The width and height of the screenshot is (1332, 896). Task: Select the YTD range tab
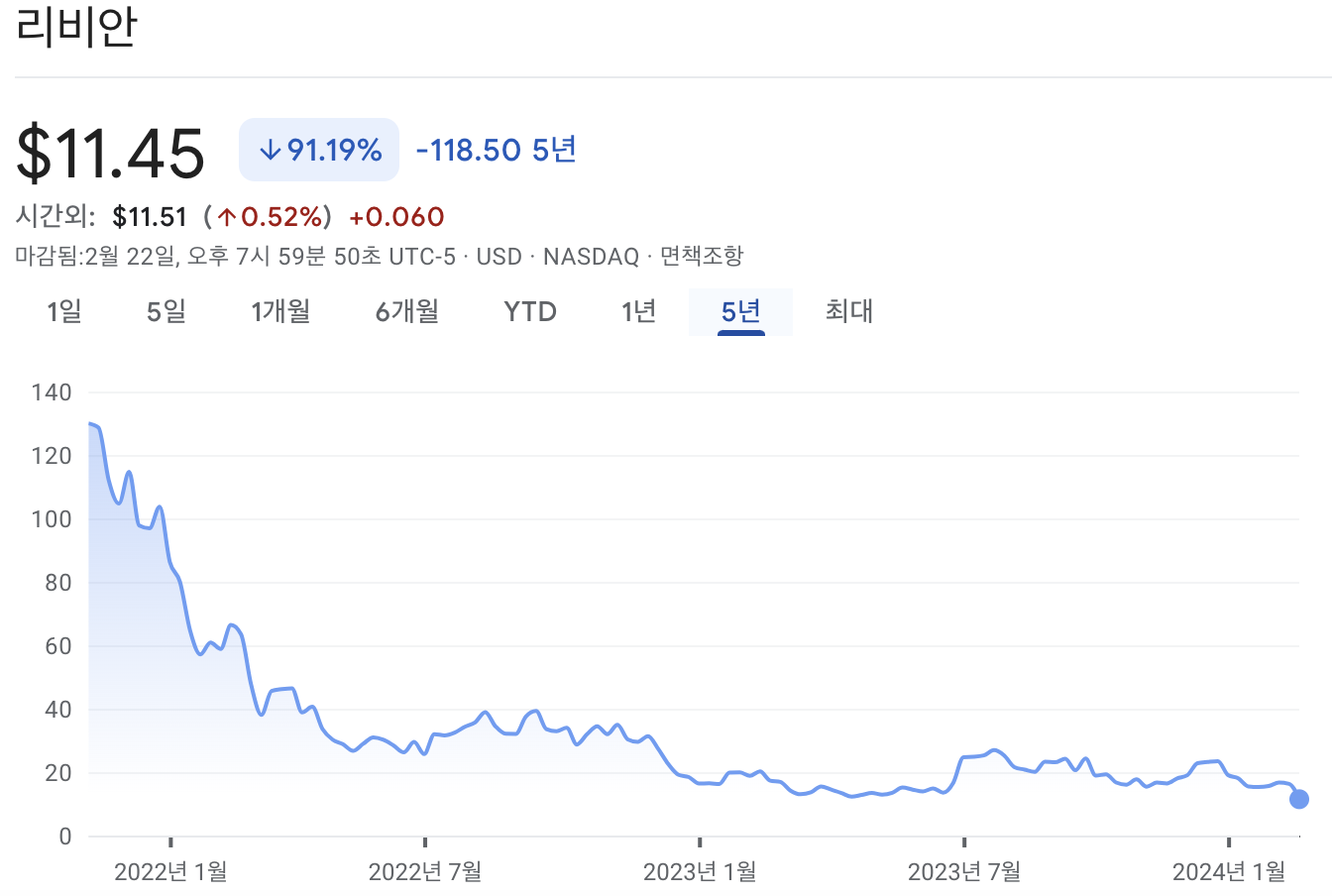530,312
